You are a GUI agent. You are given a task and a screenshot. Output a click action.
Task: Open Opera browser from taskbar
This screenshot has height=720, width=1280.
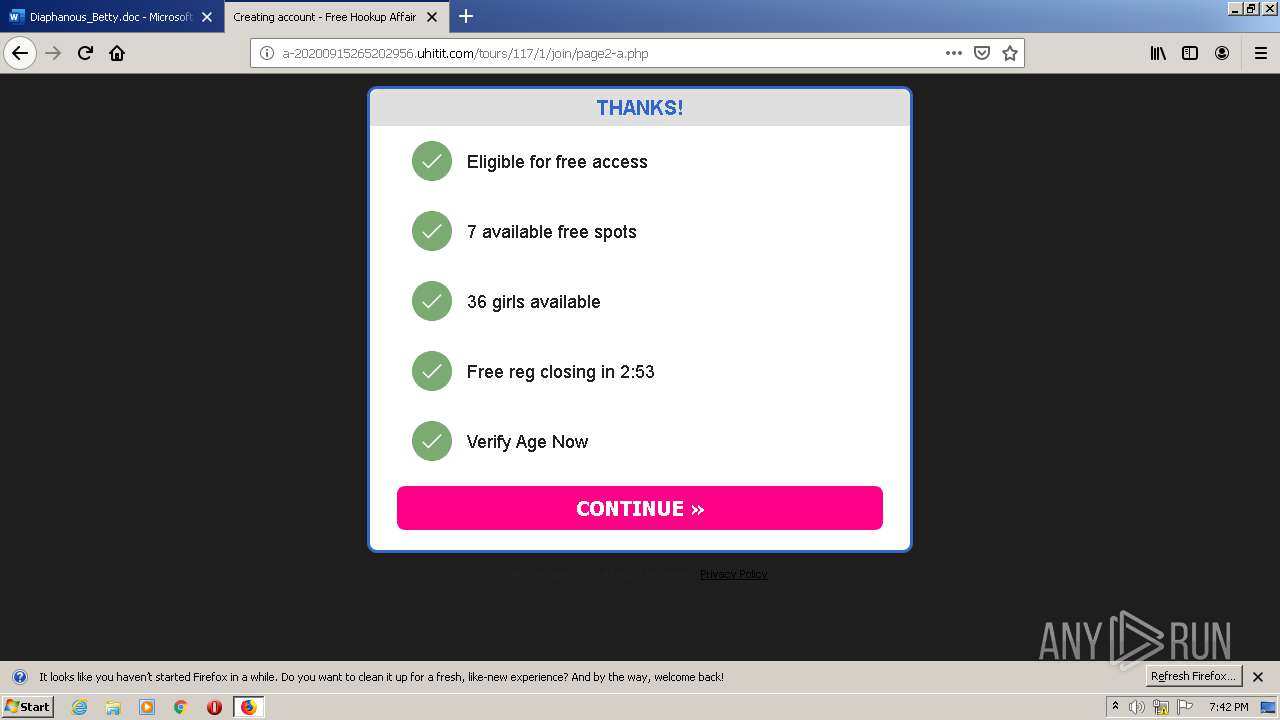click(x=214, y=707)
